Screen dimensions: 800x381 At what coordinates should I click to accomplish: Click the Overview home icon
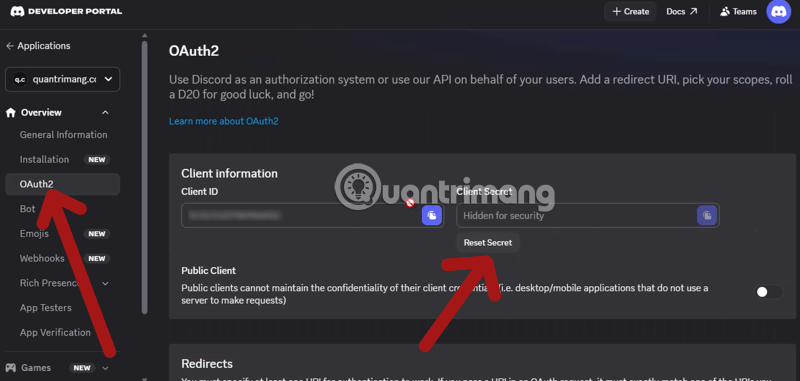11,113
